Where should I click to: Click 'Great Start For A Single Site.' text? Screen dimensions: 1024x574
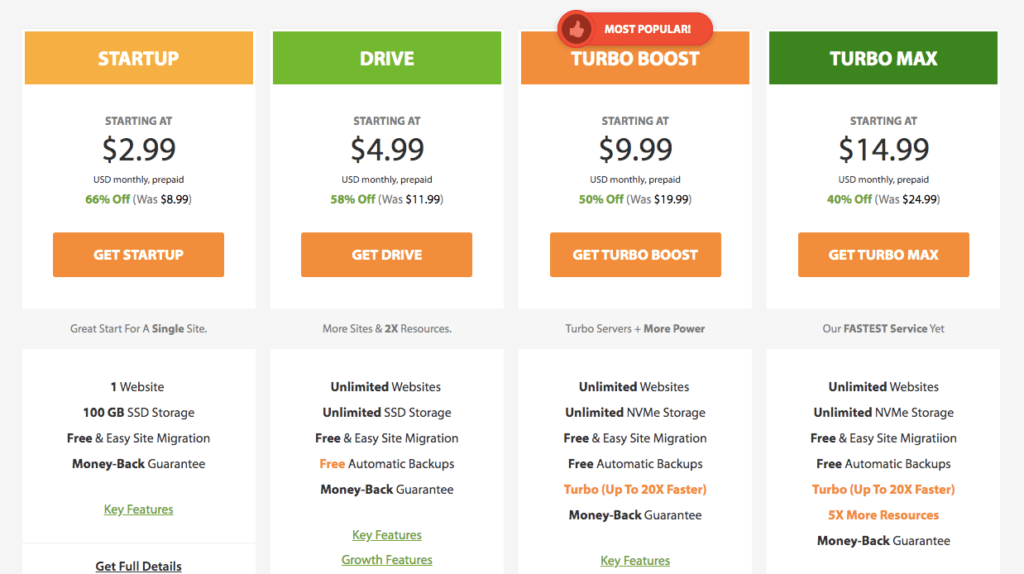pyautogui.click(x=138, y=328)
